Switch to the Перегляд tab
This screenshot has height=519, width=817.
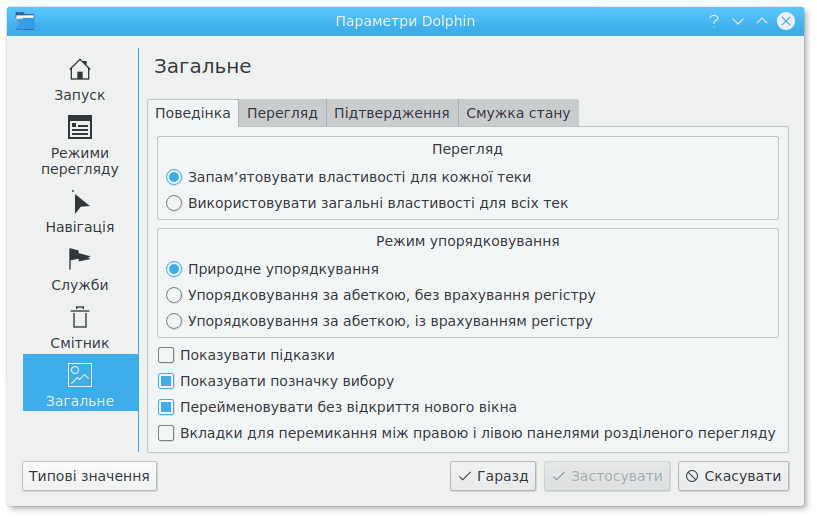tap(282, 113)
